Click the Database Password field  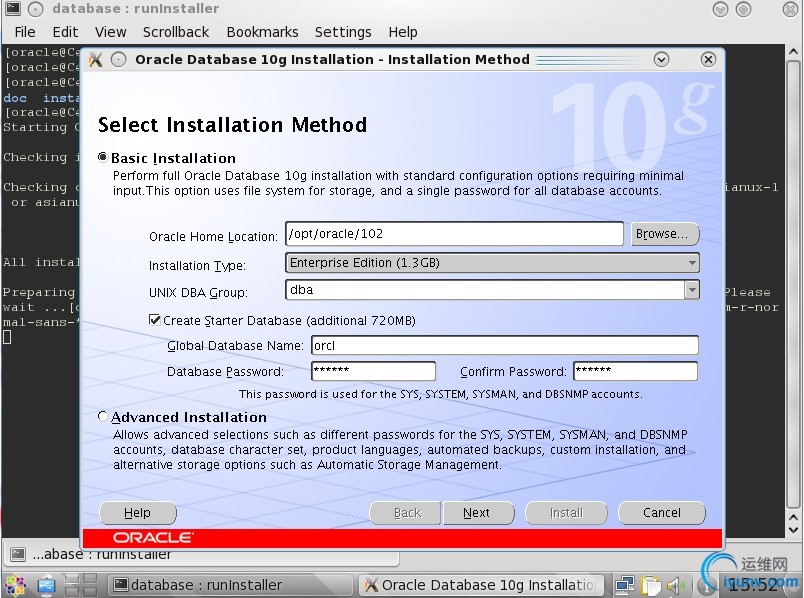tap(373, 371)
